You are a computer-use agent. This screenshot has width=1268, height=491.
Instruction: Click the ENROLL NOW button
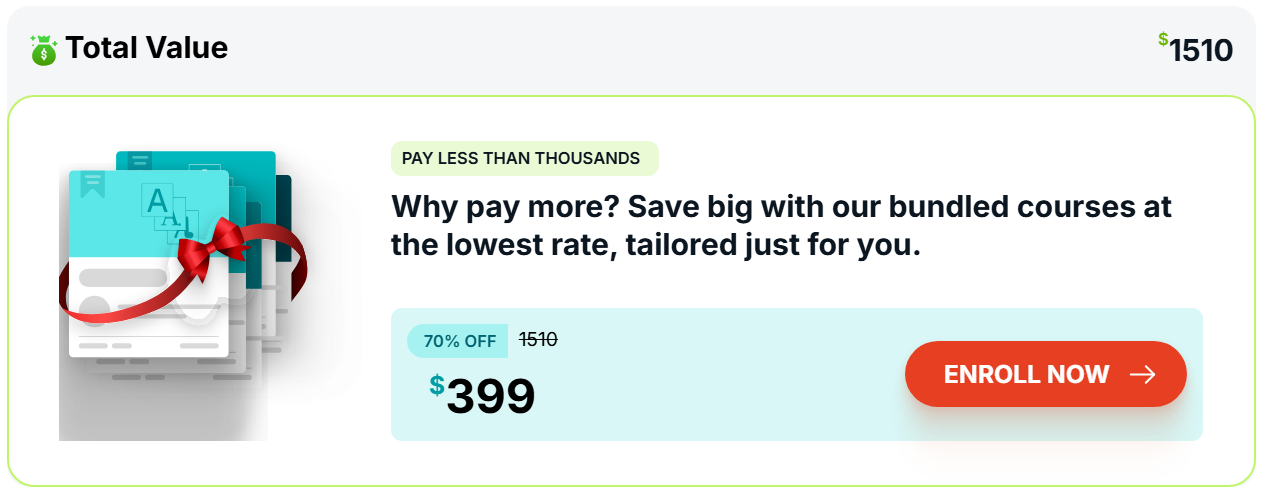[x=1045, y=374]
